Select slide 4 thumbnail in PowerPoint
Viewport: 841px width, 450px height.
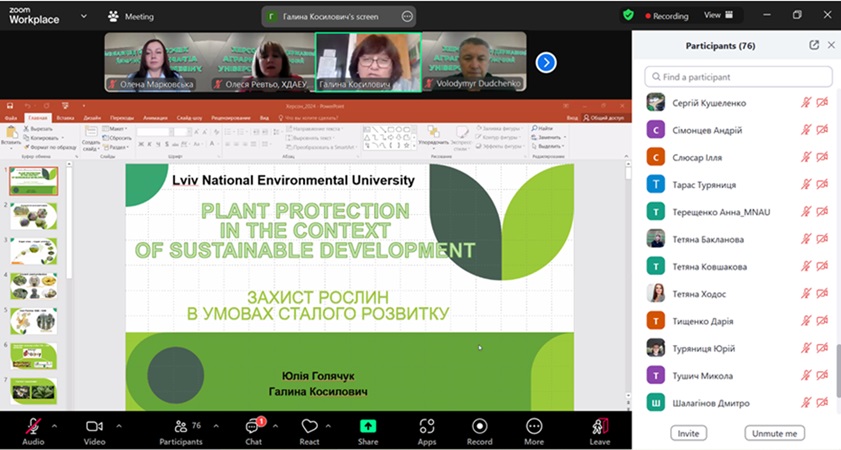(33, 286)
